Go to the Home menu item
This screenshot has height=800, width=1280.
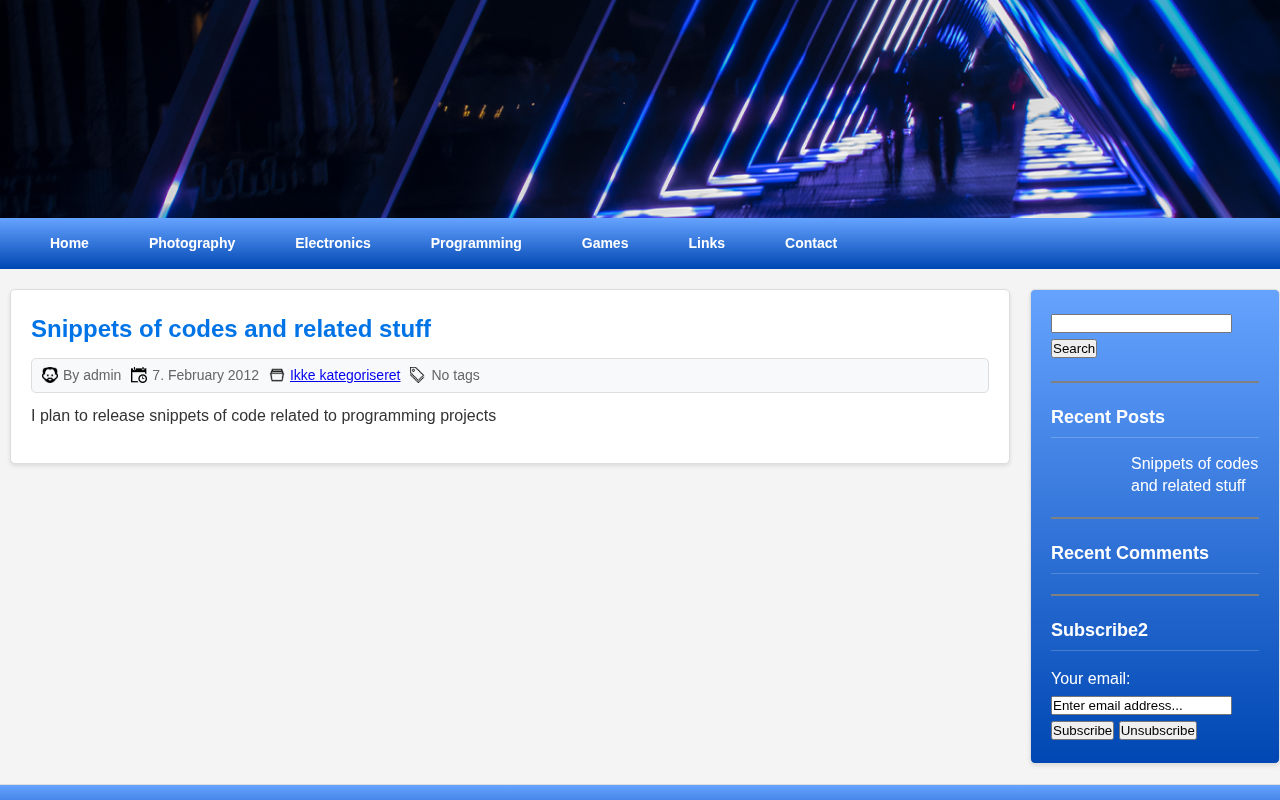69,243
